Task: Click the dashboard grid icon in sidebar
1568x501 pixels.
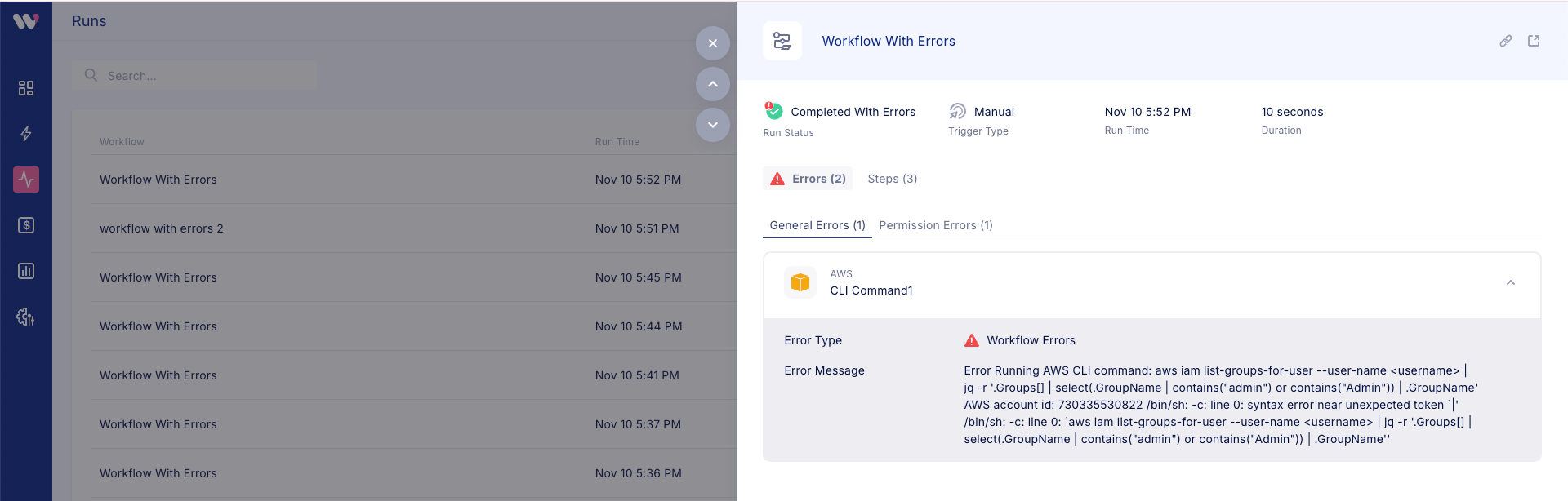Action: point(26,88)
